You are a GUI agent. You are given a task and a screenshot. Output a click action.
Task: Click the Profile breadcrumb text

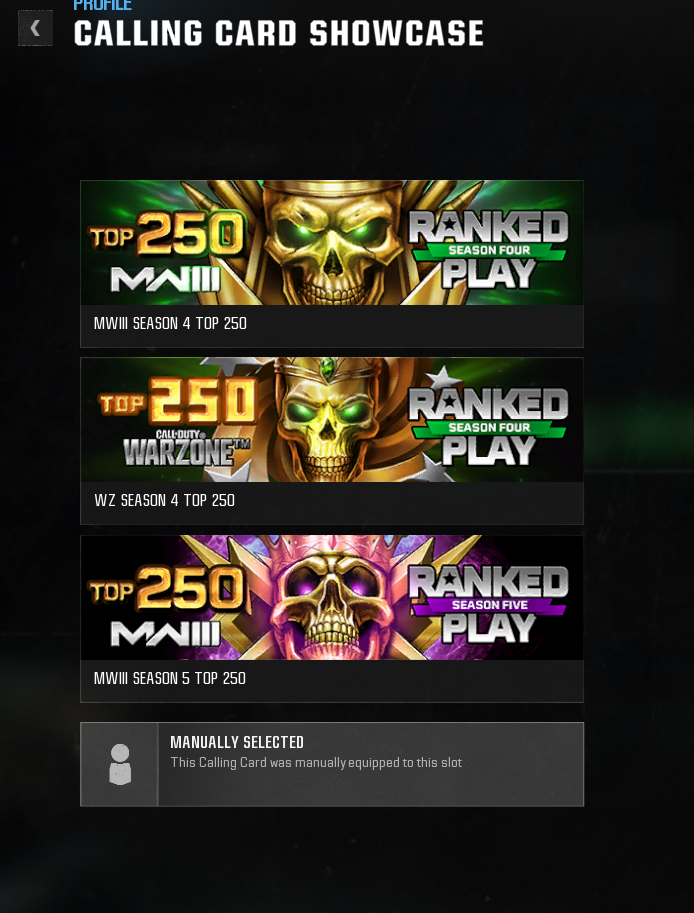[102, 6]
